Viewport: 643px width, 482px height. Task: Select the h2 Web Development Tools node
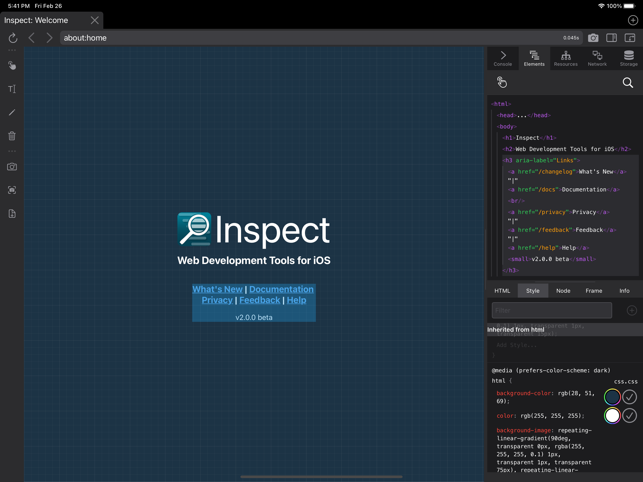pos(566,149)
